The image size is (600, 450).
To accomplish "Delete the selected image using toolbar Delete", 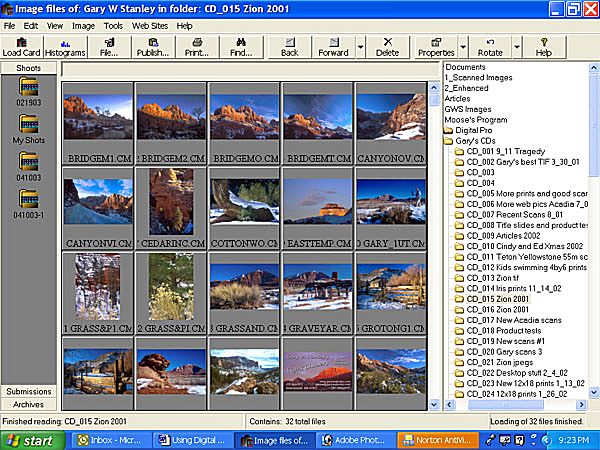I will 387,46.
